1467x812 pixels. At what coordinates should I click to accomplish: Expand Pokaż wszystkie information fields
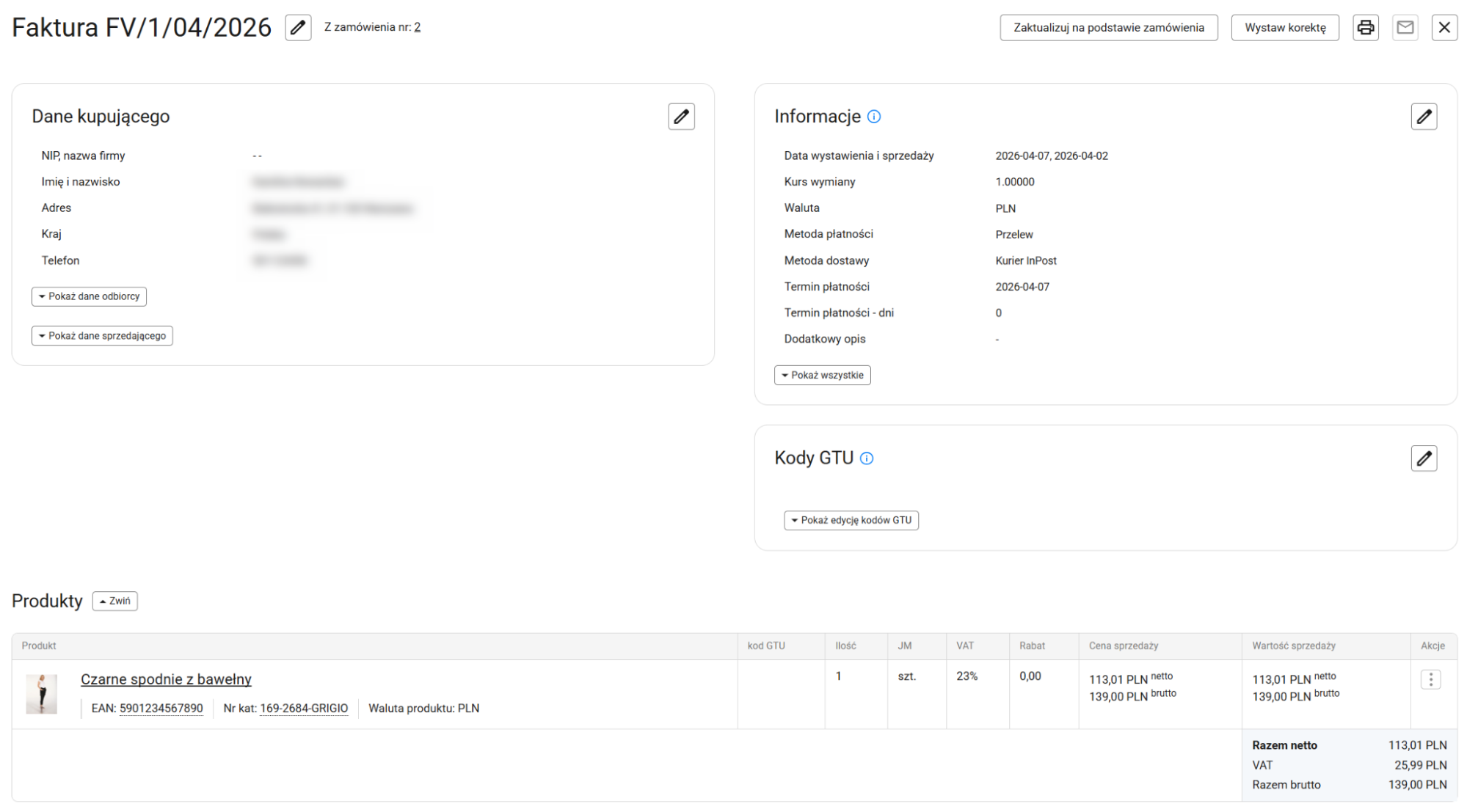822,376
